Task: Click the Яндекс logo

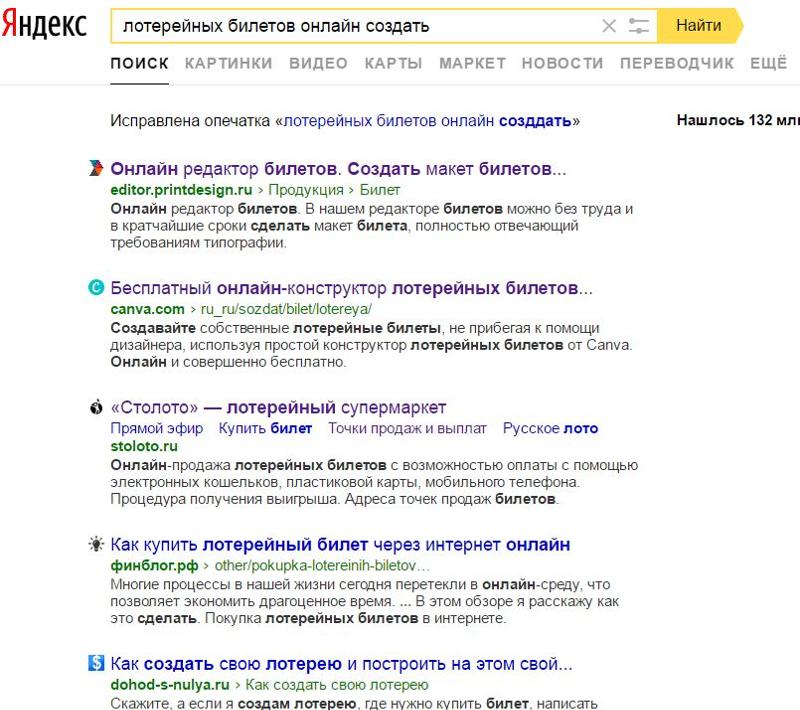Action: tap(44, 24)
